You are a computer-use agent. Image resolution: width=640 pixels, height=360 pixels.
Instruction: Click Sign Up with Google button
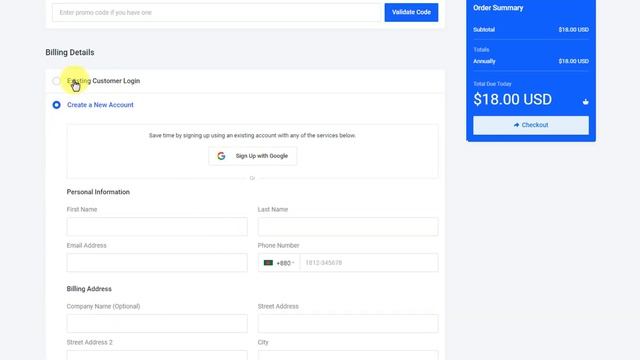(253, 156)
